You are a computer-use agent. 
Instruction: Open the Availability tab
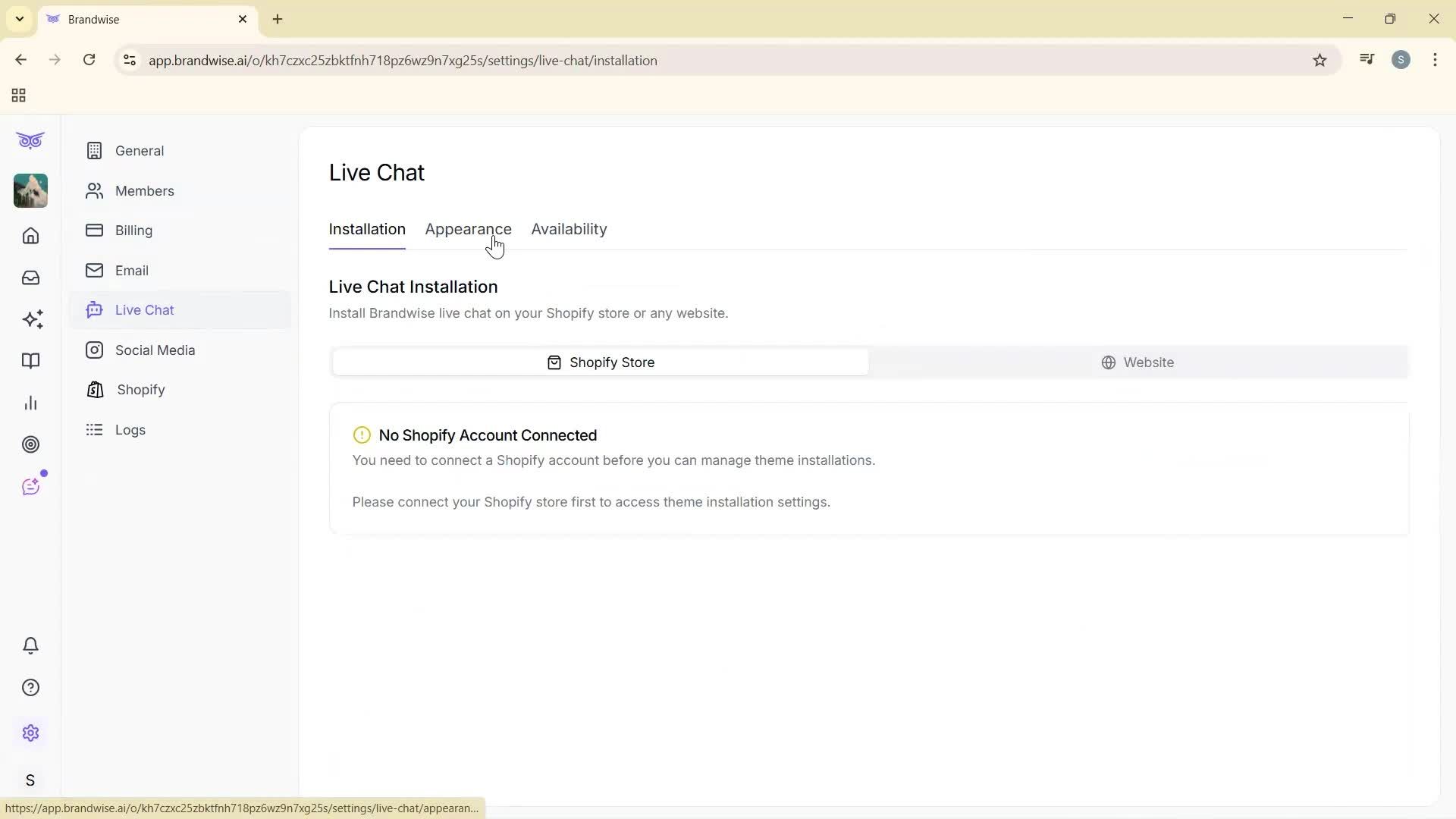point(569,229)
